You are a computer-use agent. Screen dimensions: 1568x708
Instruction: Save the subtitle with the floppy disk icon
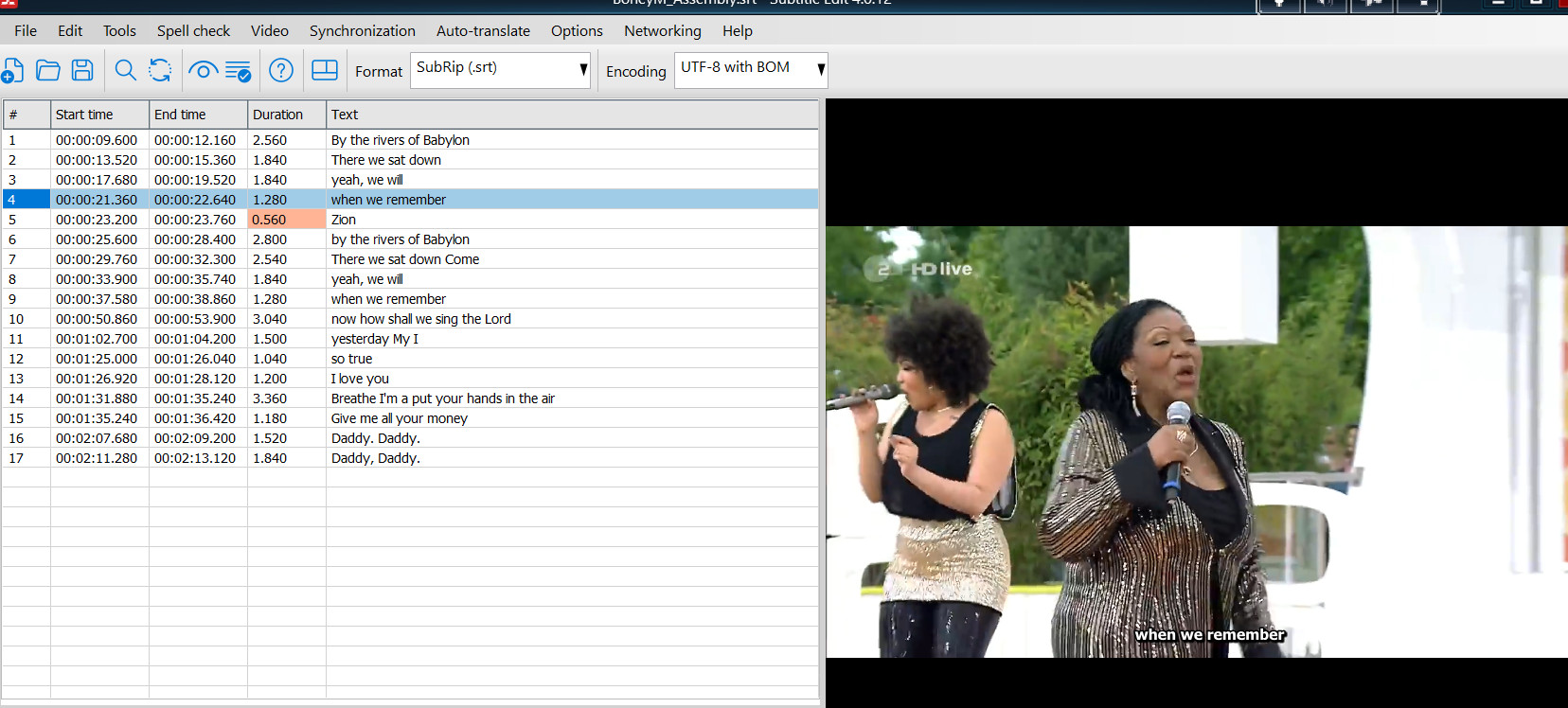coord(82,70)
